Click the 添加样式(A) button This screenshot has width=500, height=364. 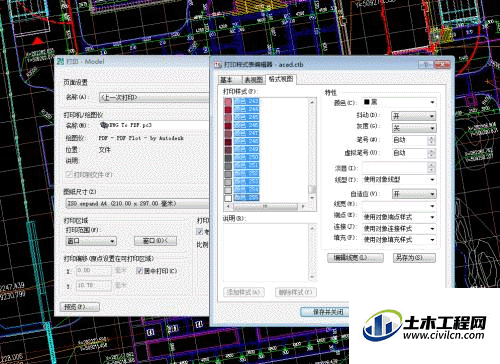(x=244, y=292)
